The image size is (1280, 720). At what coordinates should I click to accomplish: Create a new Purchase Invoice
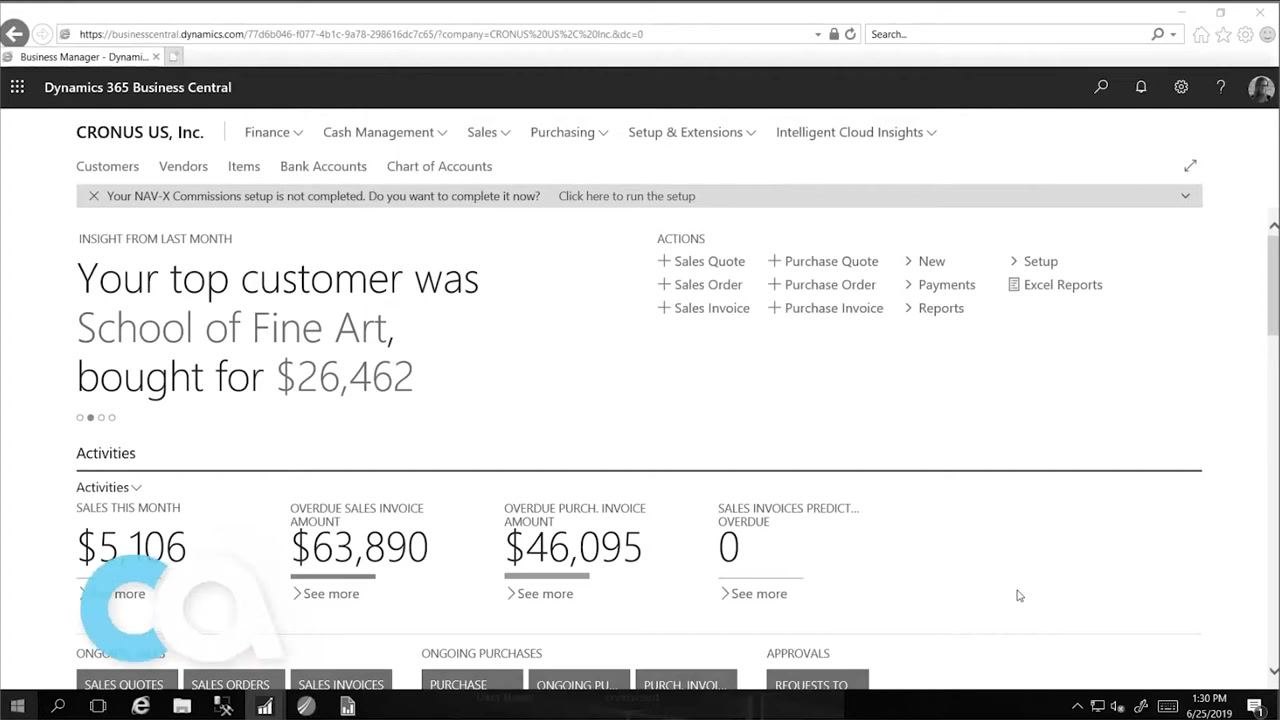(x=826, y=308)
